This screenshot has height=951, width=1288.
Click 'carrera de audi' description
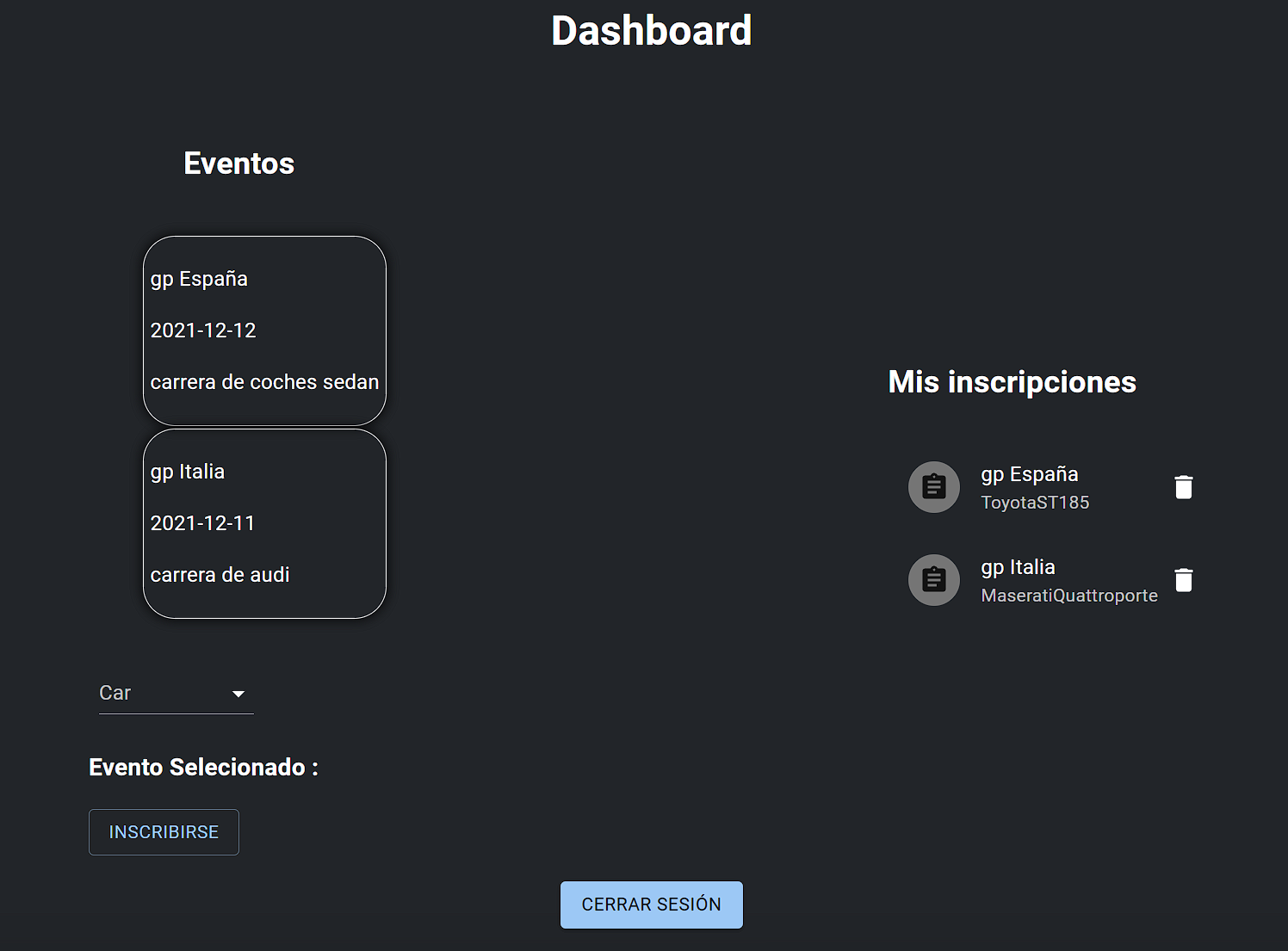(x=220, y=575)
